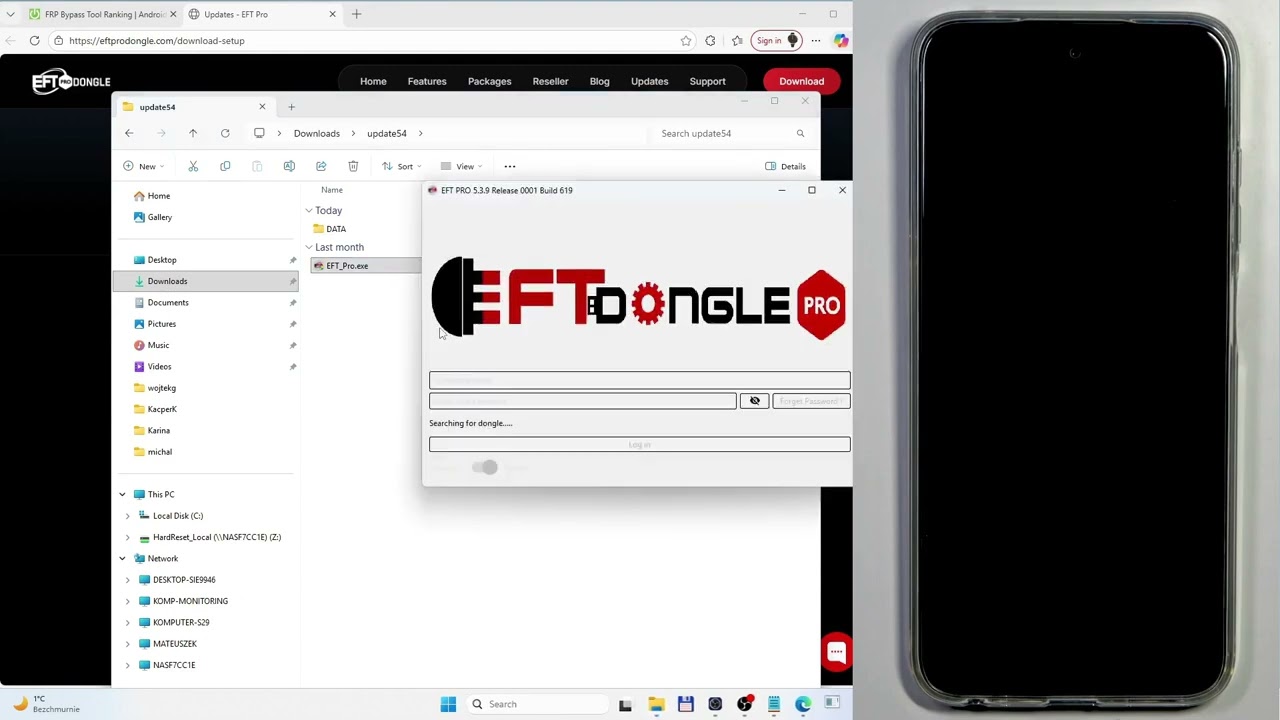
Task: Add a new File Explorer tab
Action: (x=291, y=107)
